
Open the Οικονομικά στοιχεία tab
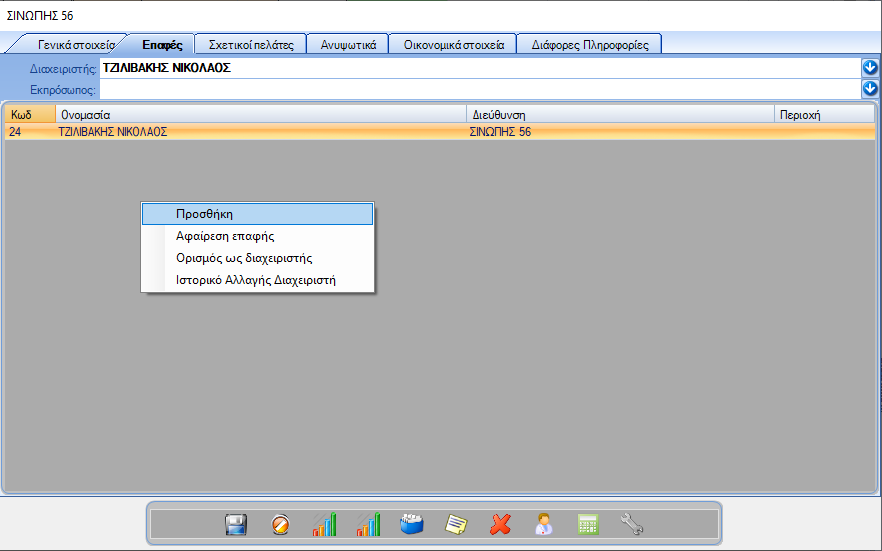[x=453, y=45]
